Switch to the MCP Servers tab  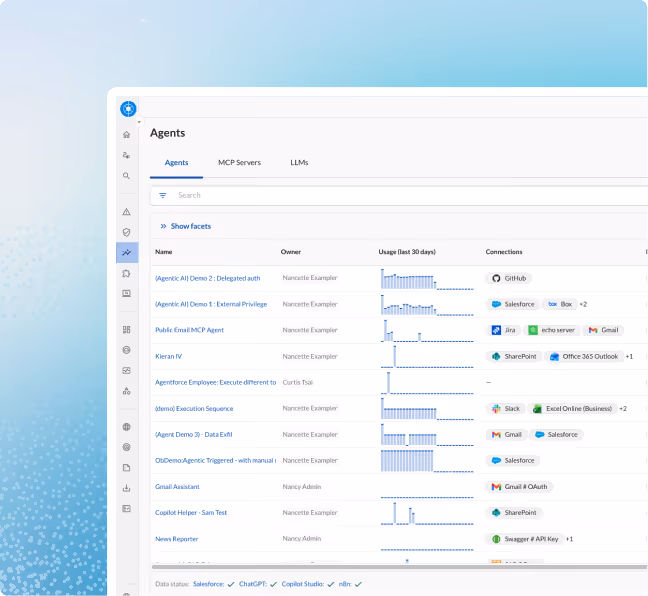click(x=239, y=162)
